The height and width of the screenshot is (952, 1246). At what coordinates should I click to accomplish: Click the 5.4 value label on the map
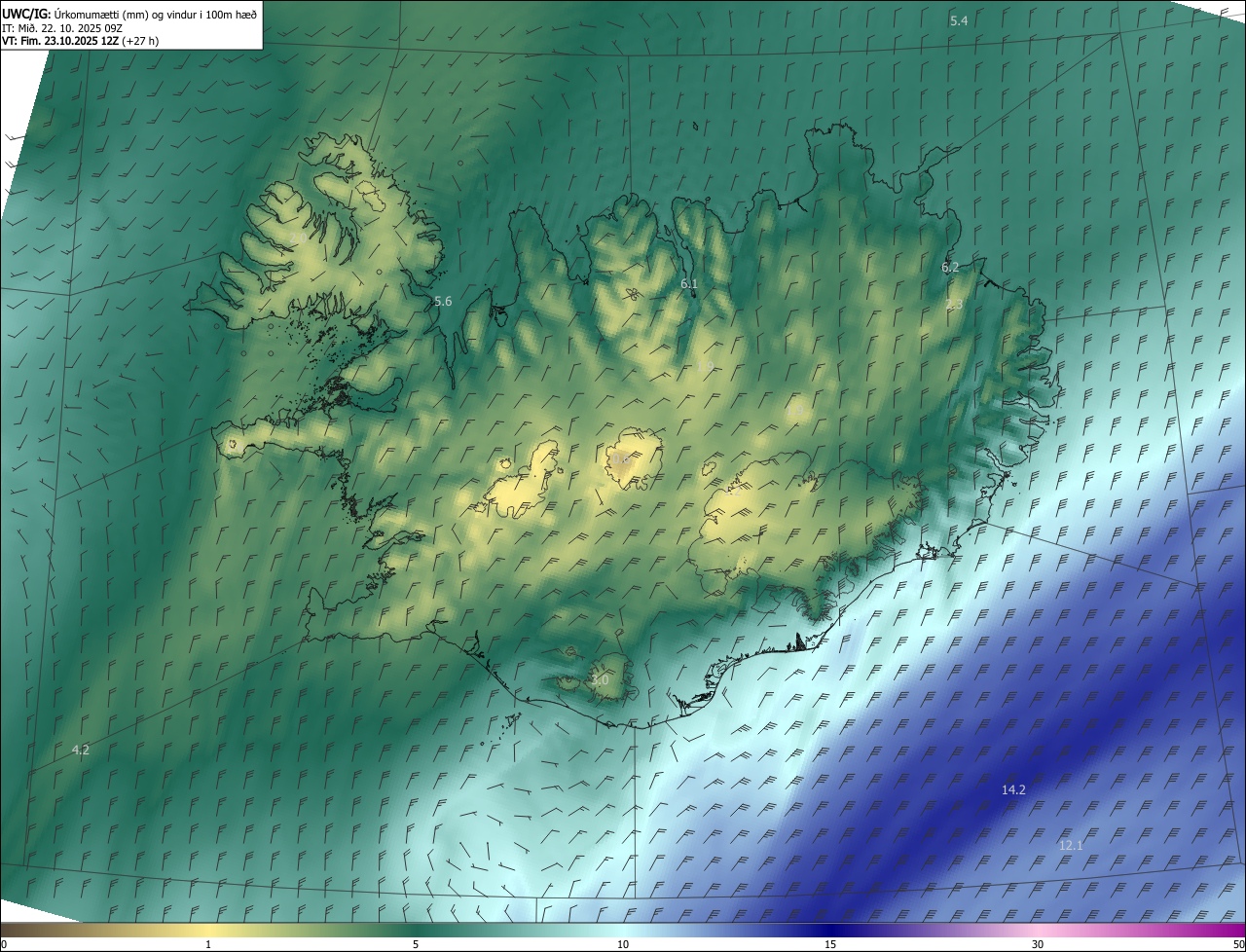[x=959, y=20]
